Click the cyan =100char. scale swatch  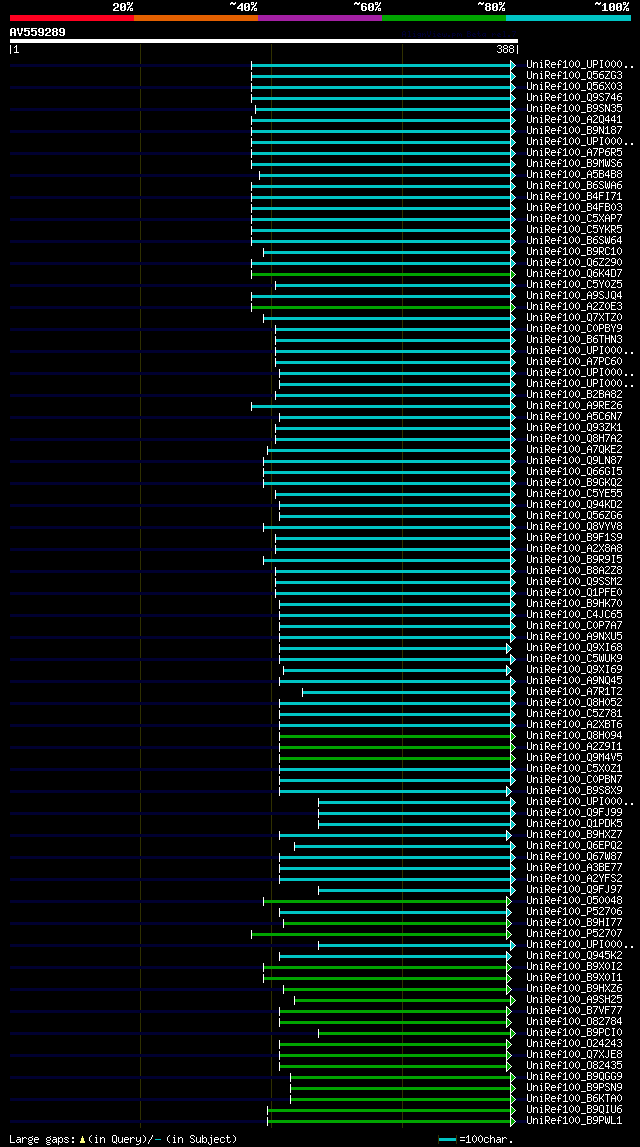tap(448, 1140)
